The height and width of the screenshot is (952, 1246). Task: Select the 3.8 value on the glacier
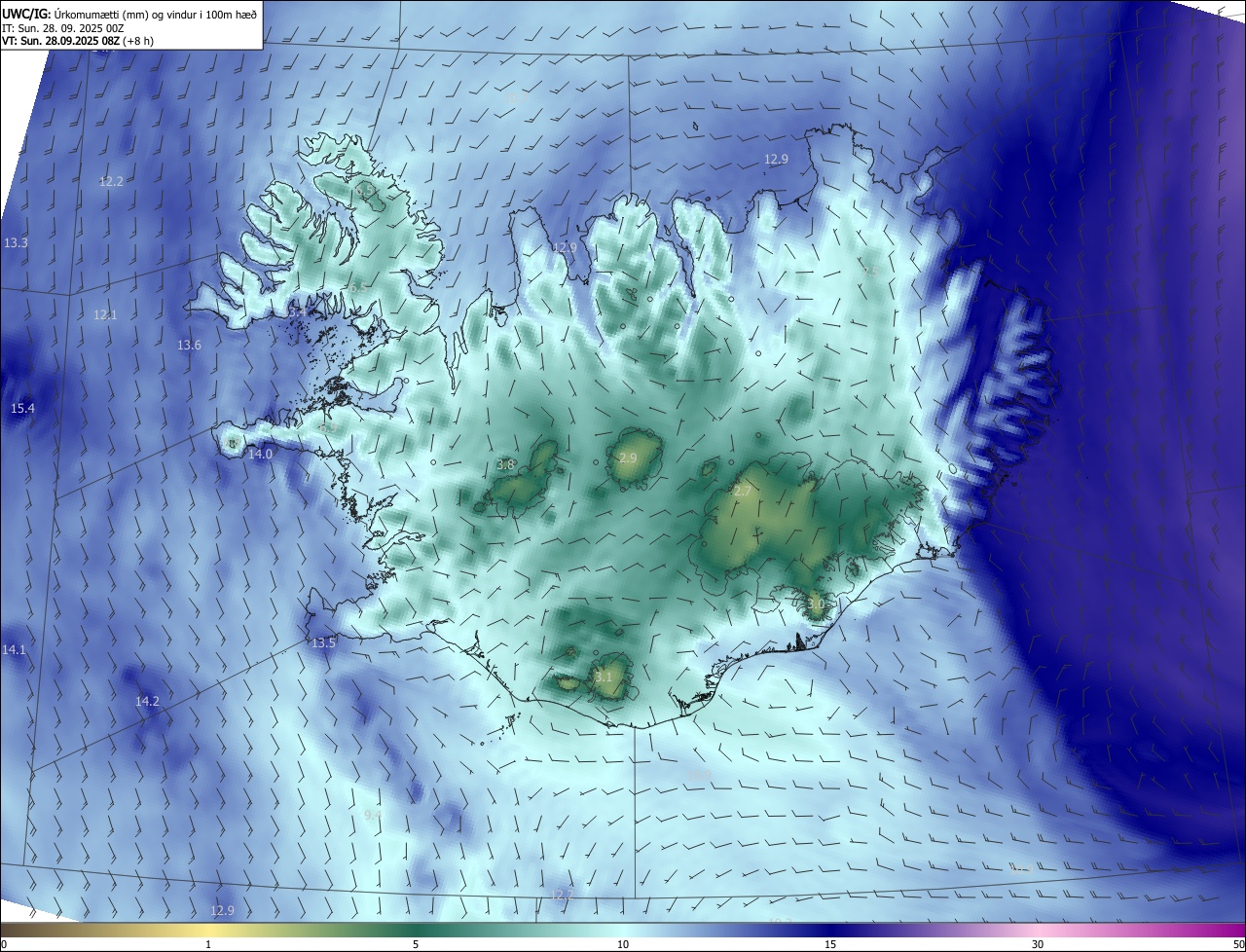point(505,464)
